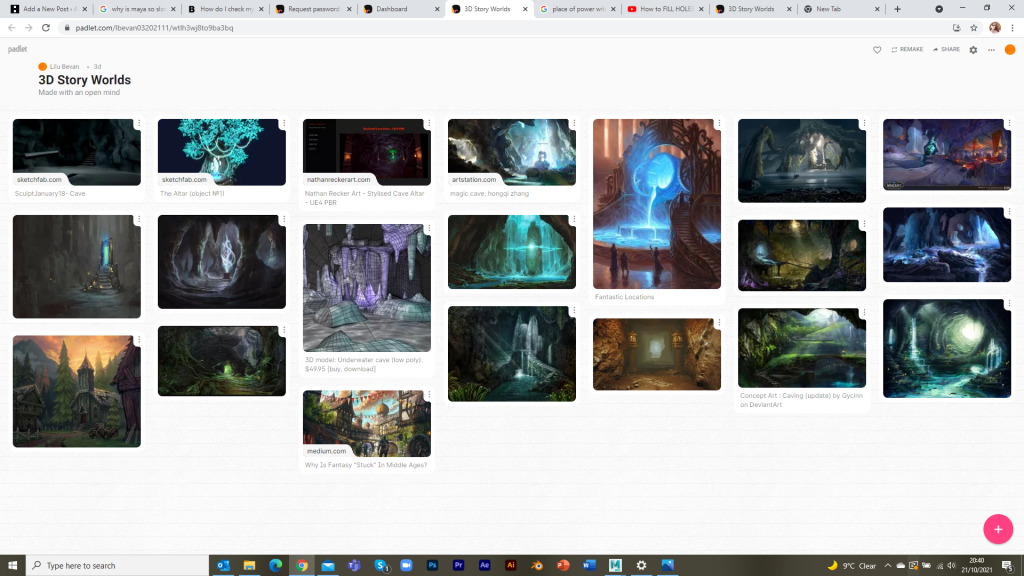Open author Lilu Bevan's profile link
The width and height of the screenshot is (1024, 576).
(64, 67)
